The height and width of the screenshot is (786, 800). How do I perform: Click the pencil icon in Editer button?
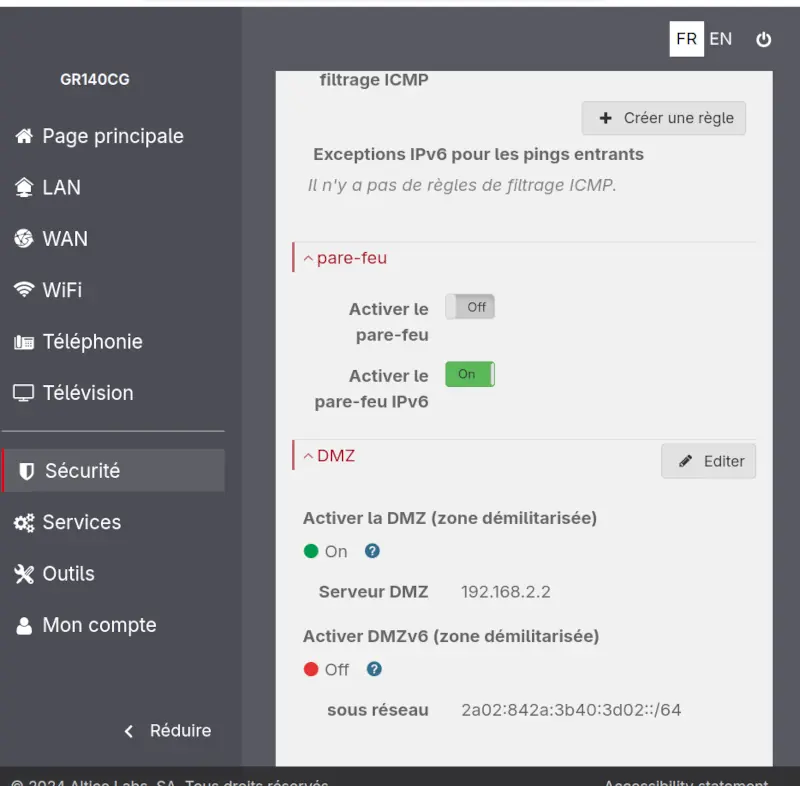685,461
